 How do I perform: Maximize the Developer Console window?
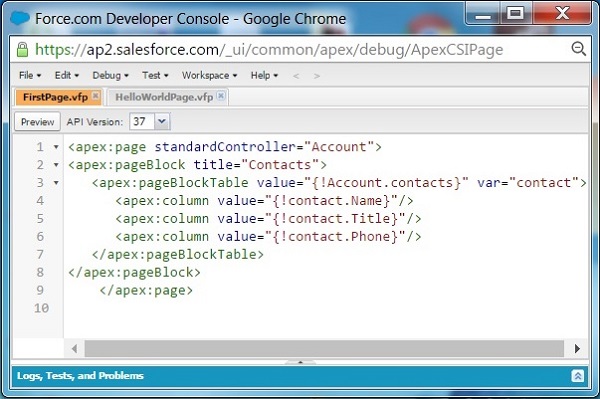click(x=515, y=14)
